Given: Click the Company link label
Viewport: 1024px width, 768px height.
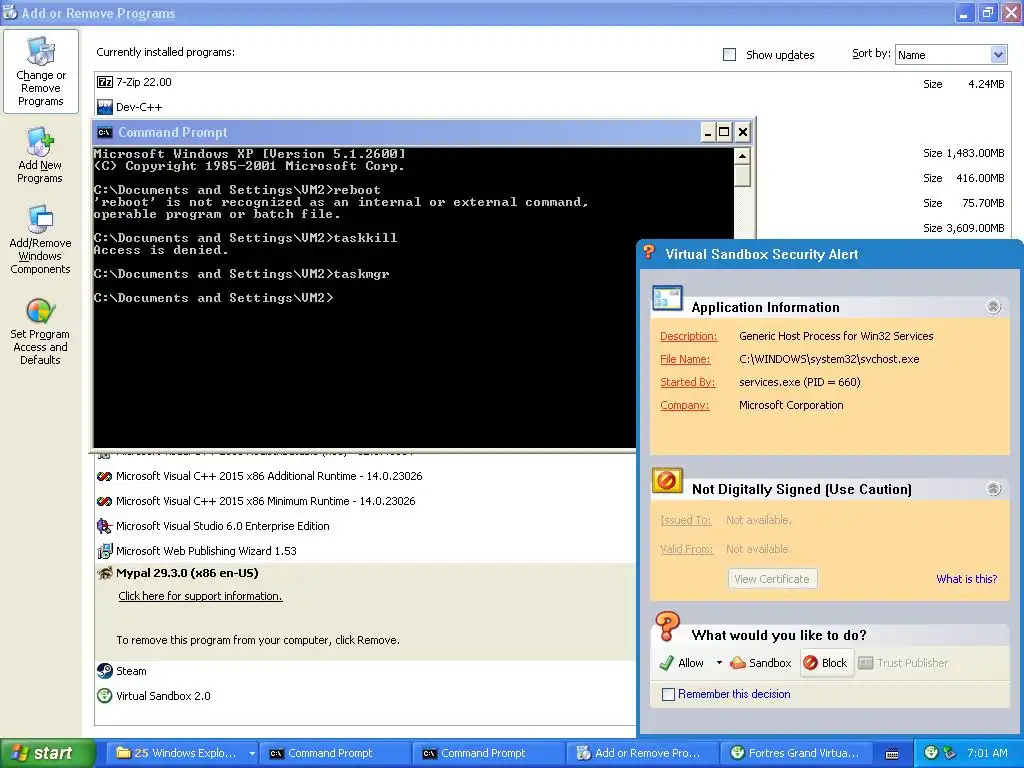Looking at the screenshot, I should 684,405.
